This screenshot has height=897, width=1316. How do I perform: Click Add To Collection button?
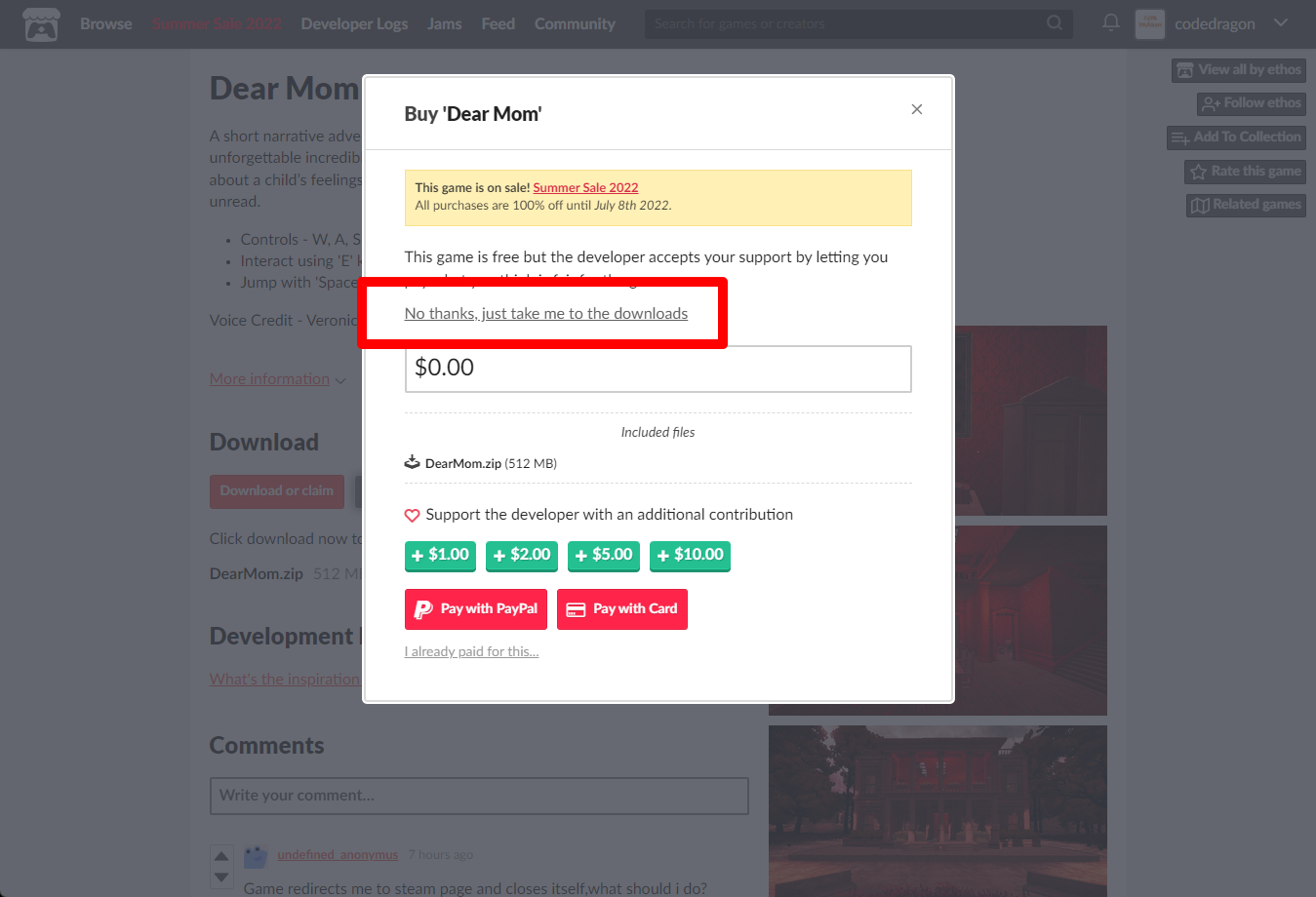1236,137
